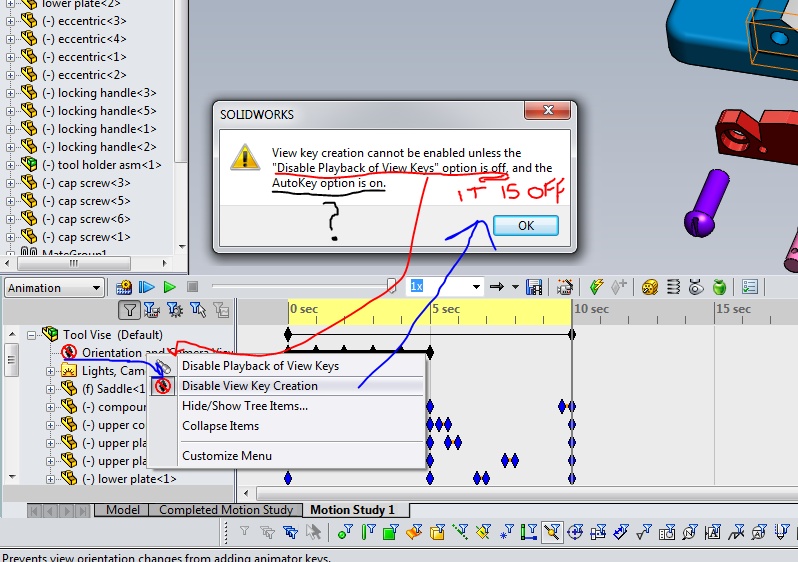The width and height of the screenshot is (798, 562).
Task: Open the Animation Wizard icon
Action: click(x=565, y=288)
